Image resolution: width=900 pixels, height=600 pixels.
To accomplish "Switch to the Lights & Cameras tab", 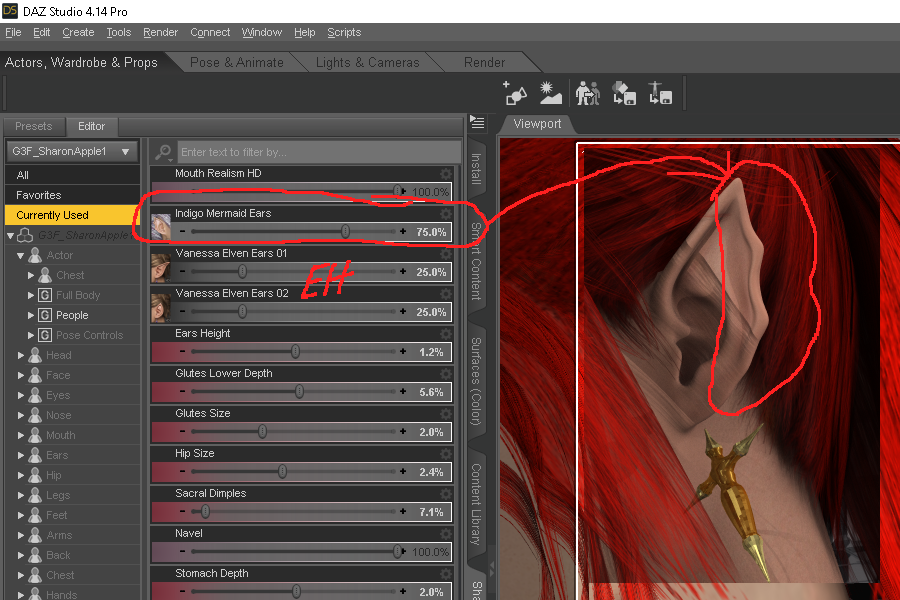I will click(x=367, y=62).
